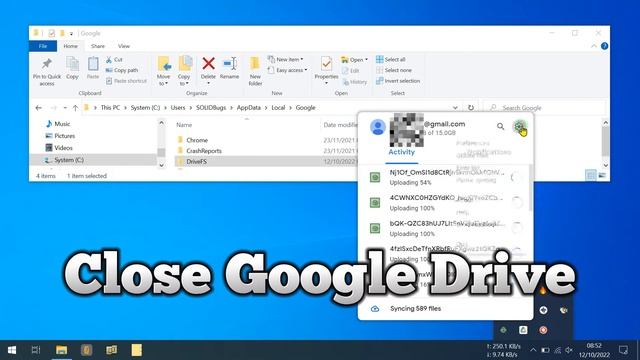
Task: Expand New item dropdown
Action: (x=302, y=60)
